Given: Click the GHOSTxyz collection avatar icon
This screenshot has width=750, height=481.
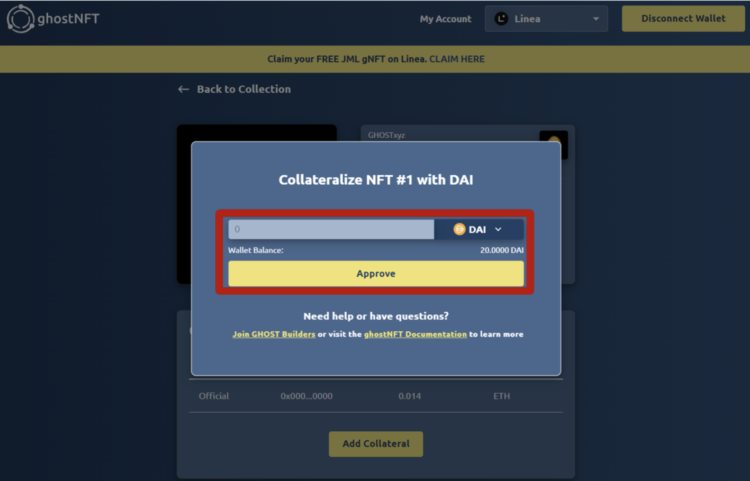Looking at the screenshot, I should 553,143.
